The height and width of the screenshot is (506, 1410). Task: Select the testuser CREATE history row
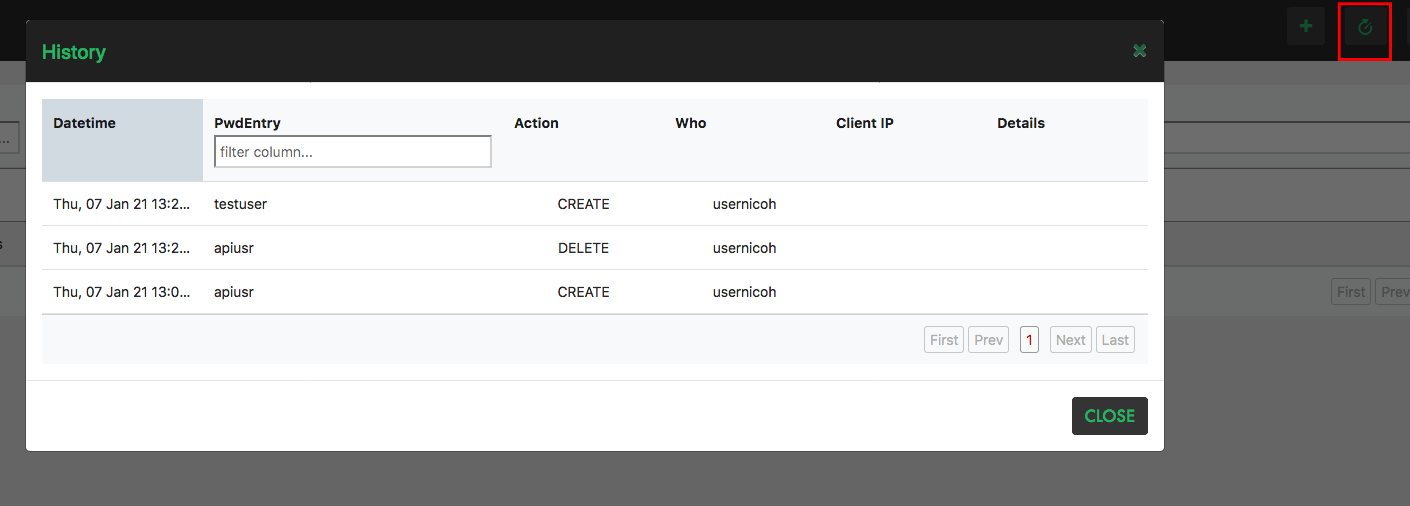tap(595, 204)
